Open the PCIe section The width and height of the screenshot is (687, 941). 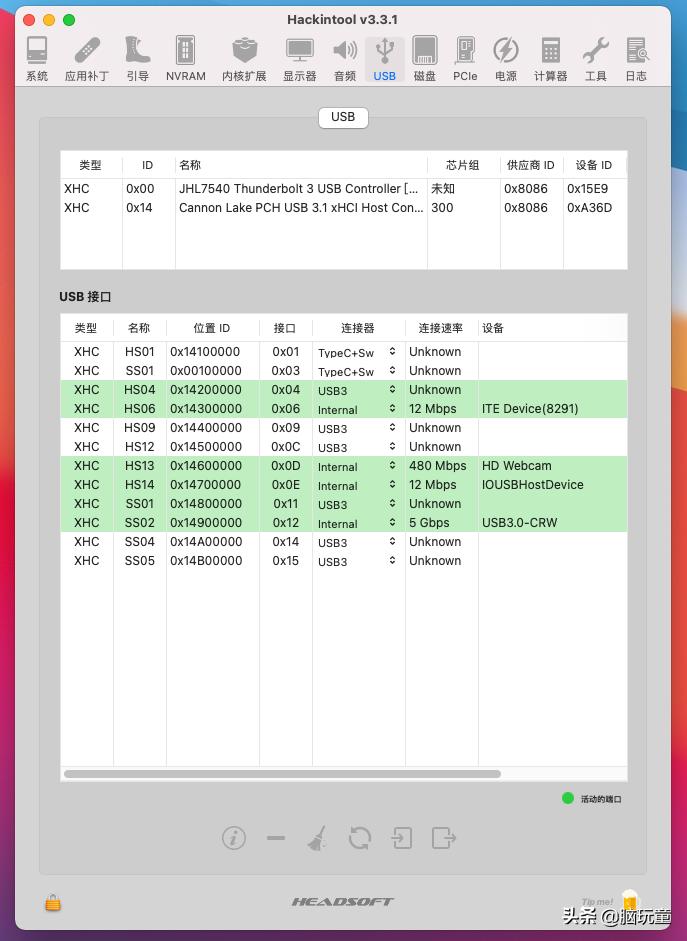click(465, 58)
